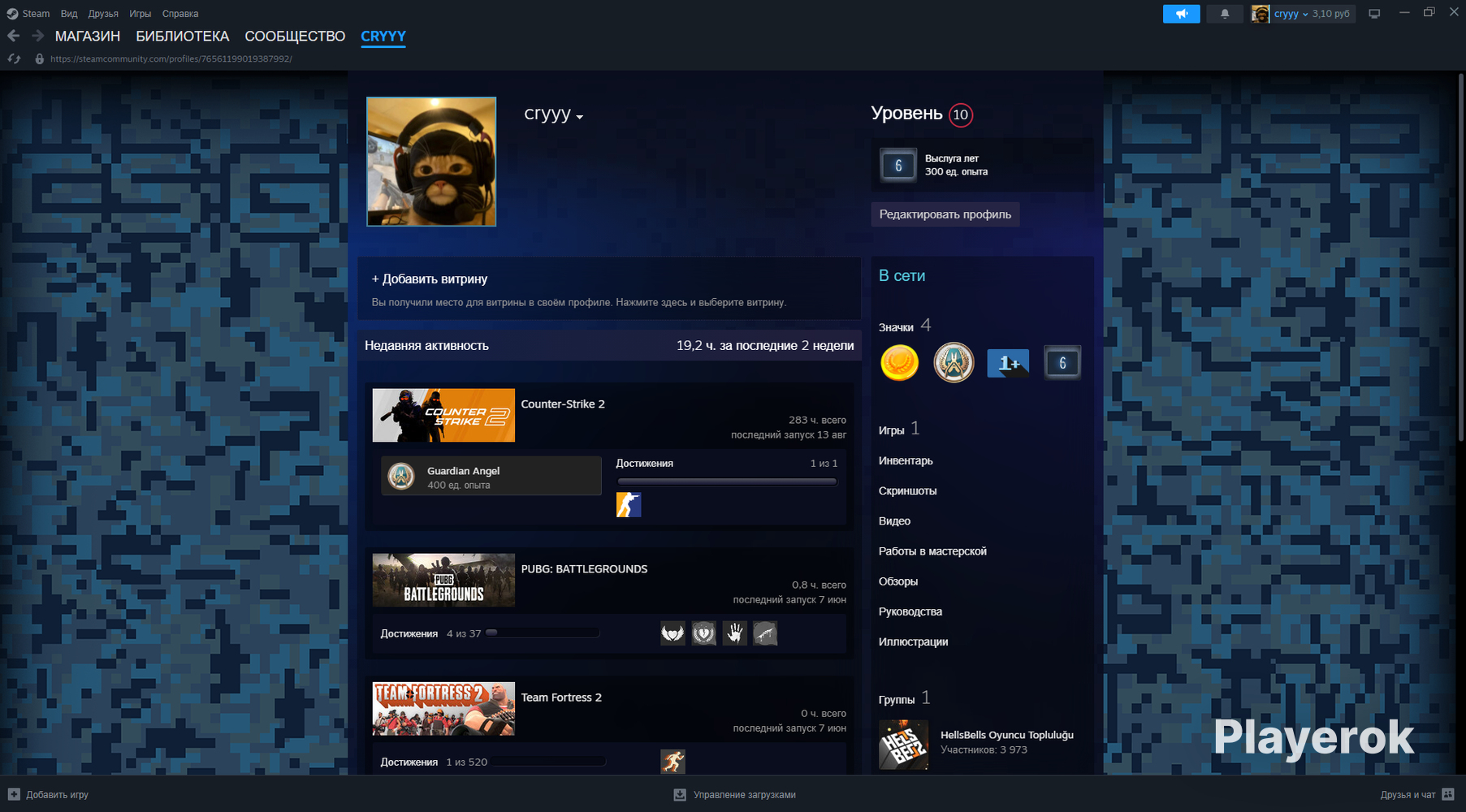This screenshot has height=812, width=1466.
Task: Click the hand PUBG achievement icon
Action: click(x=734, y=633)
